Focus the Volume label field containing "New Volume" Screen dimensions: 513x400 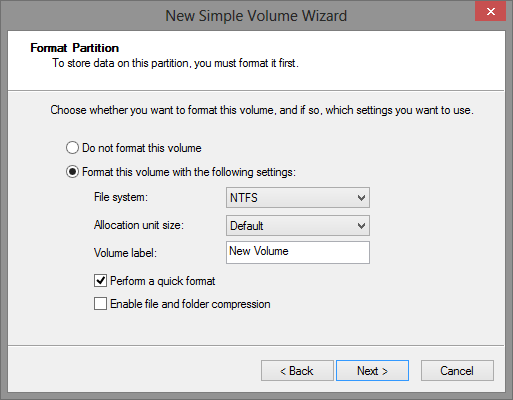point(298,252)
